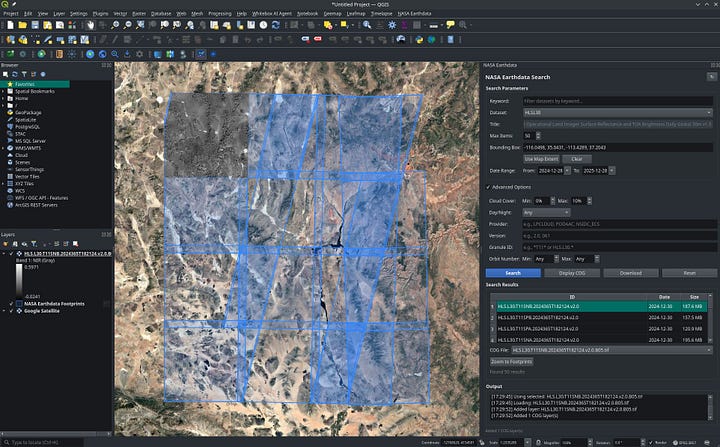Toggle visibility of HLS.L30.T11SNB layer
The width and height of the screenshot is (720, 447).
point(11,254)
